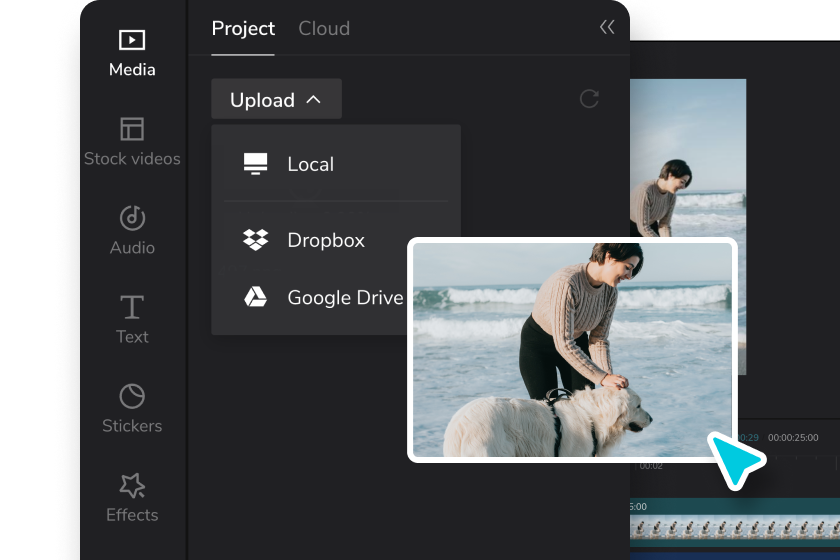This screenshot has width=840, height=560.
Task: Open the Stickers panel icon
Action: pyautogui.click(x=132, y=396)
